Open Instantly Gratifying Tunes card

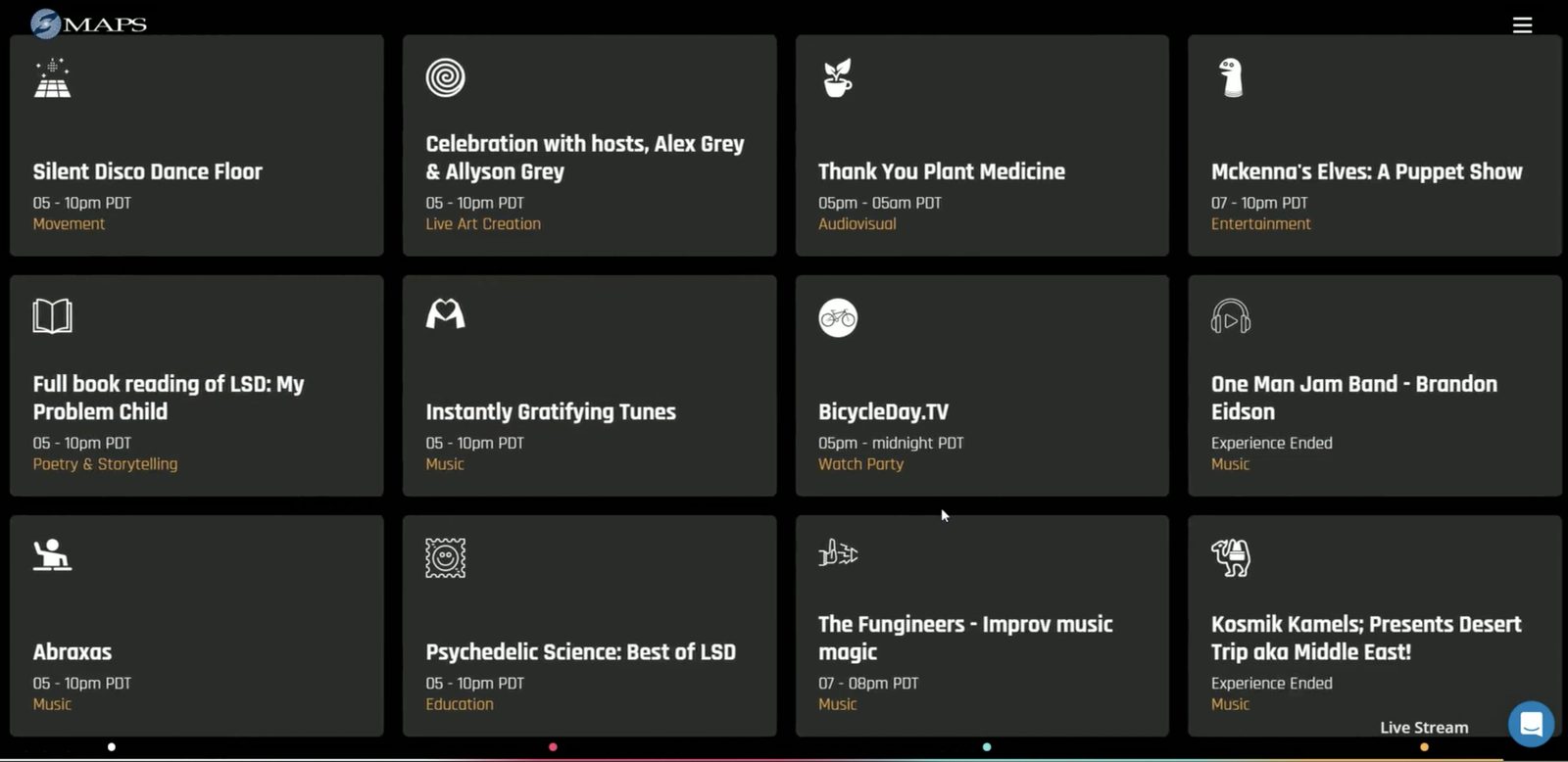551,412
